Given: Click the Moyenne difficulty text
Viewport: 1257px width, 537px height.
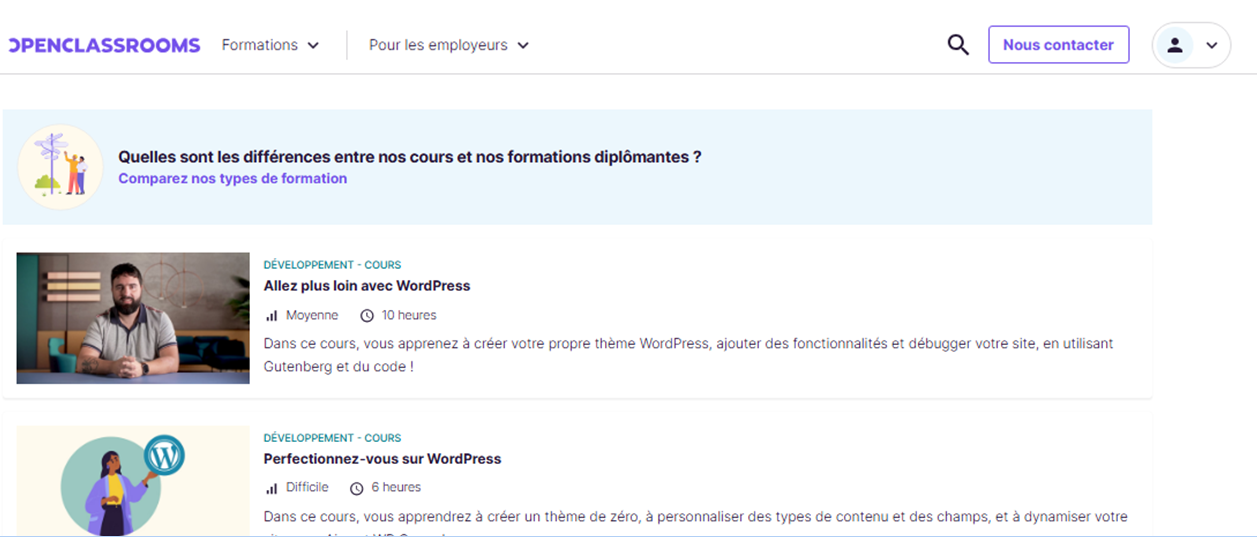Looking at the screenshot, I should (312, 316).
